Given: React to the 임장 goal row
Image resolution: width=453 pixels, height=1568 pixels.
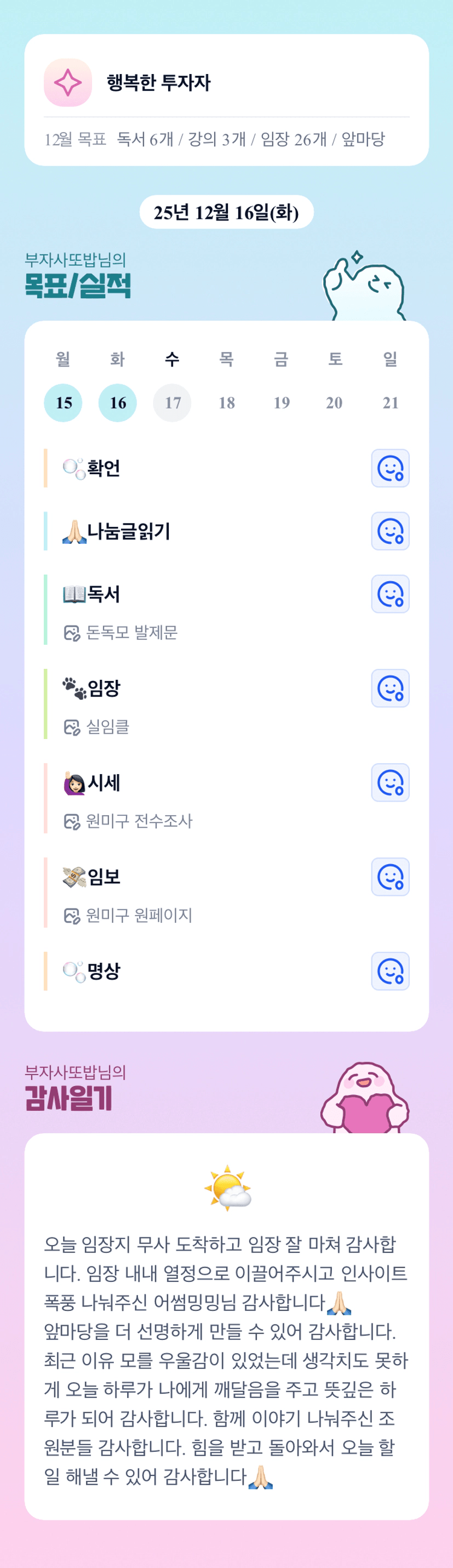Looking at the screenshot, I should coord(390,688).
